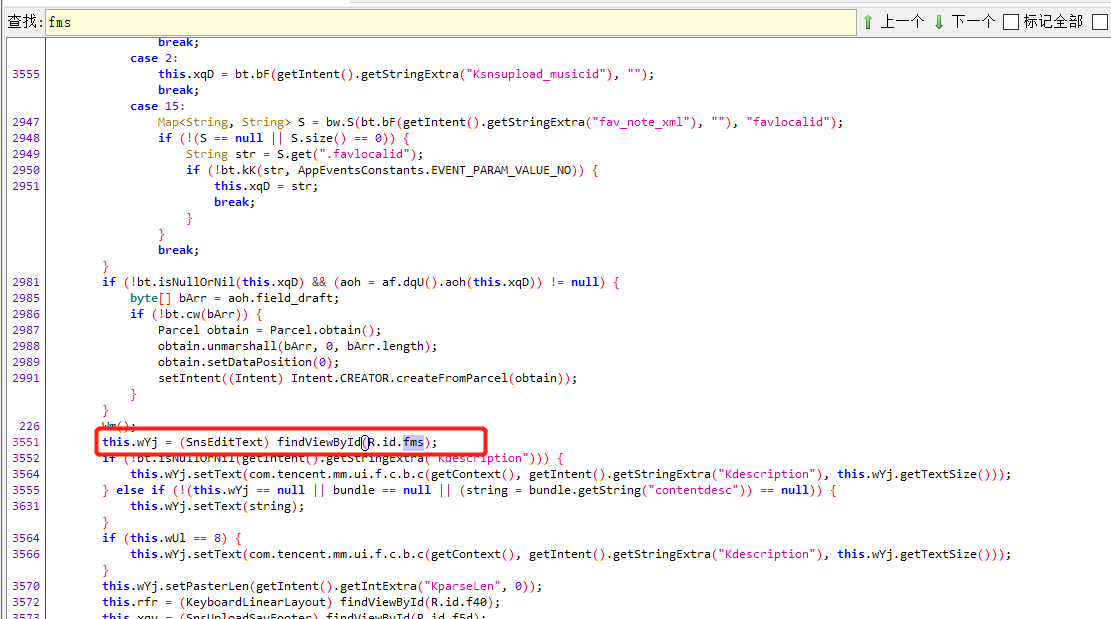
Task: Click the green up arrow icon
Action: pos(868,22)
